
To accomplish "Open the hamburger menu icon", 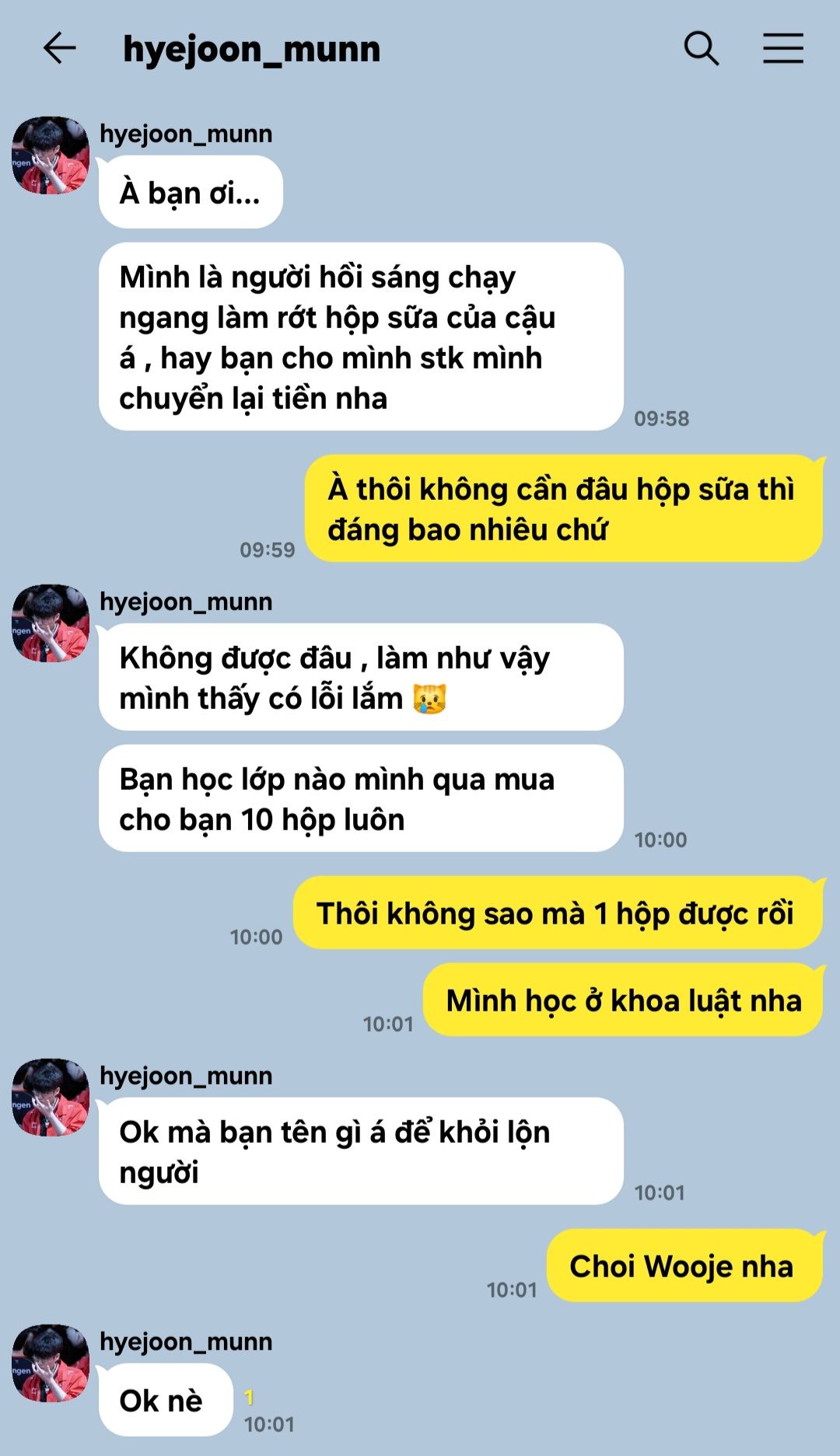I will 782,48.
